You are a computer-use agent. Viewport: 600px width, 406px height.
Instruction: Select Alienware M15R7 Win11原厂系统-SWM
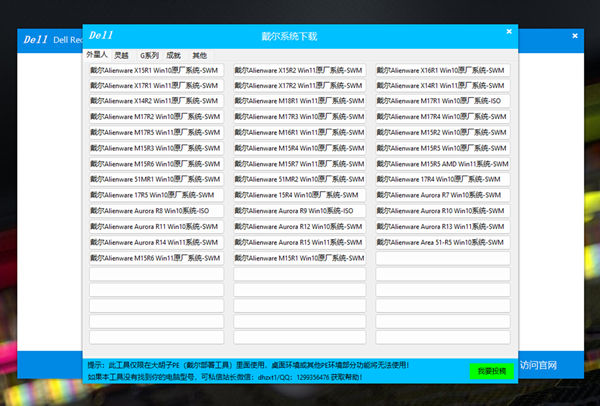300,163
